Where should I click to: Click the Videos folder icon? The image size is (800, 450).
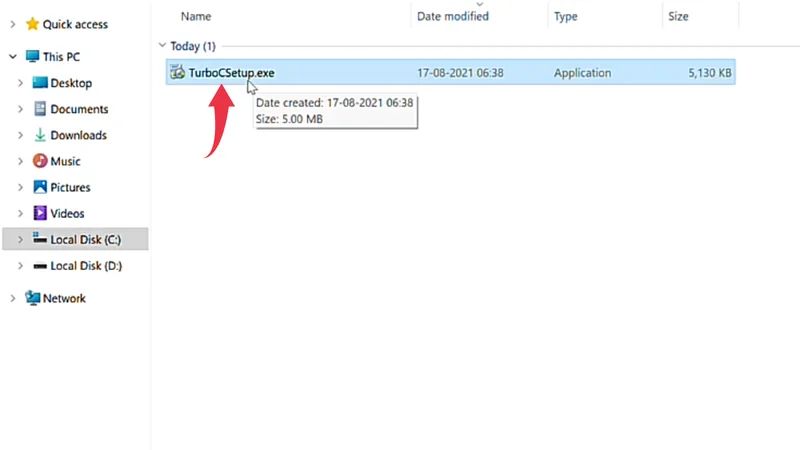pos(40,213)
